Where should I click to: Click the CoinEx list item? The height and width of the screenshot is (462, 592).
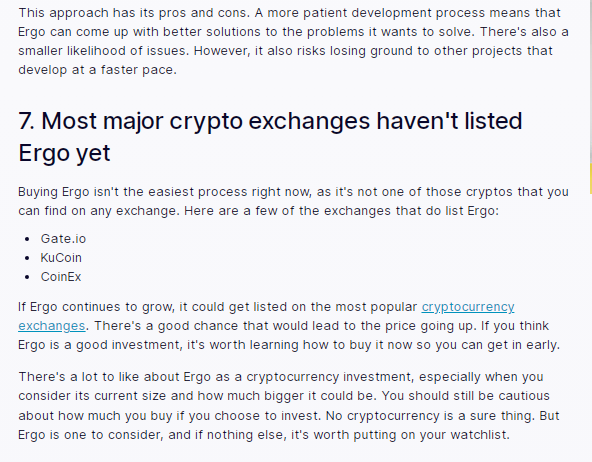click(61, 277)
